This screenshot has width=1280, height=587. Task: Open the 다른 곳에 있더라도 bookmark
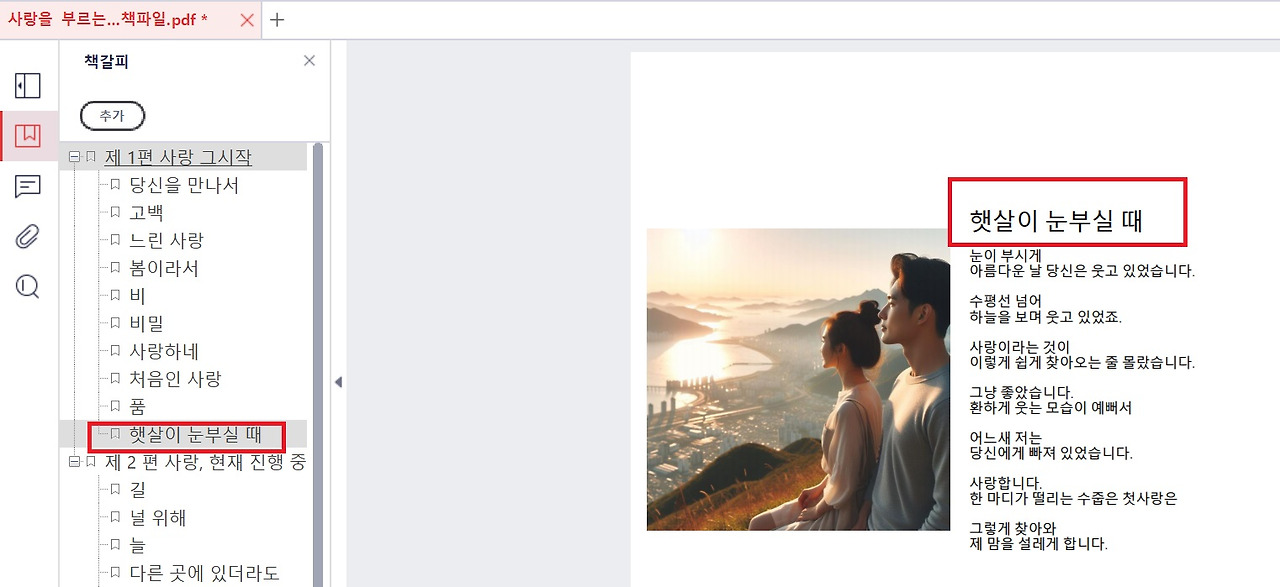204,573
